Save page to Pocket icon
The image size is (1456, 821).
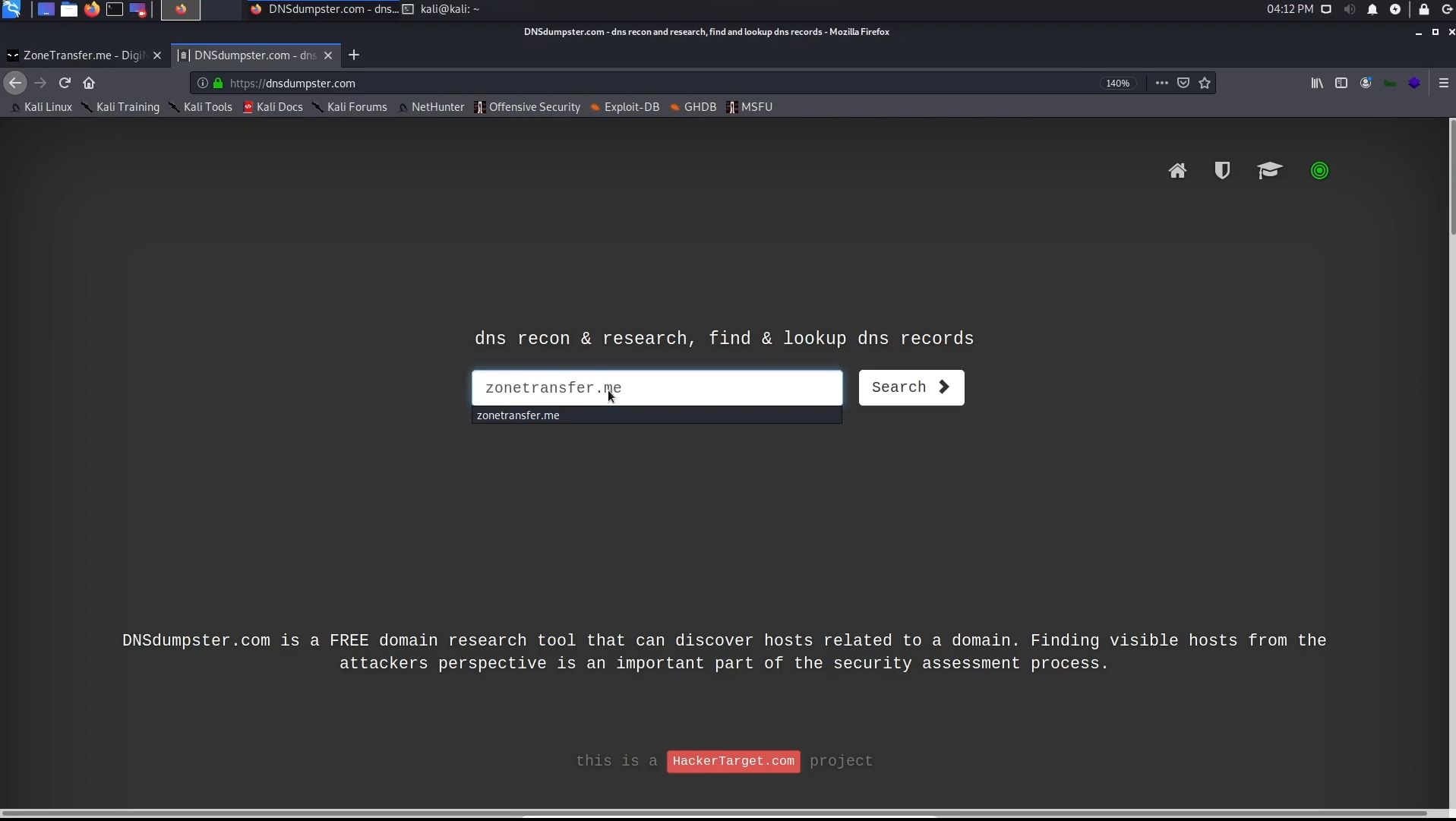click(x=1183, y=83)
